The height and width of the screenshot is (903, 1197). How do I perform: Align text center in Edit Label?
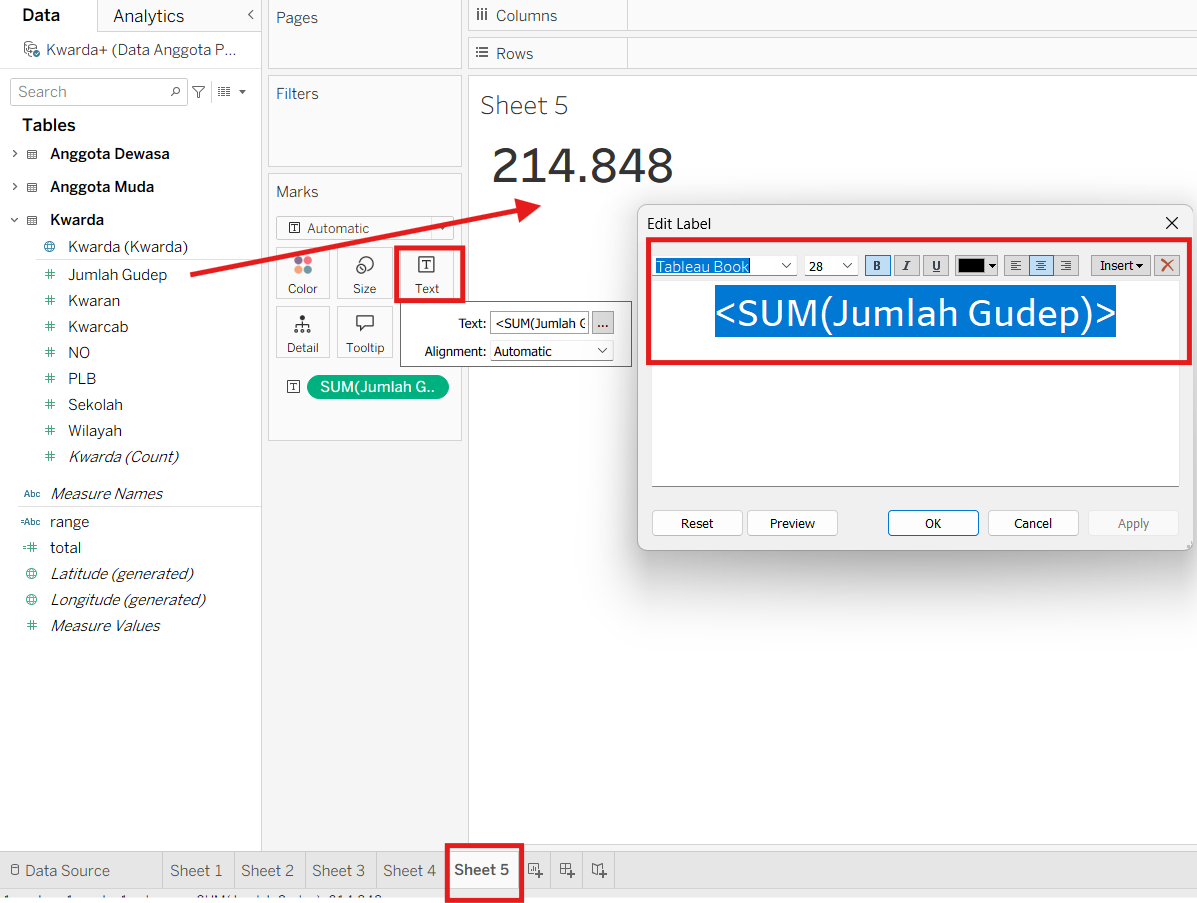1041,265
